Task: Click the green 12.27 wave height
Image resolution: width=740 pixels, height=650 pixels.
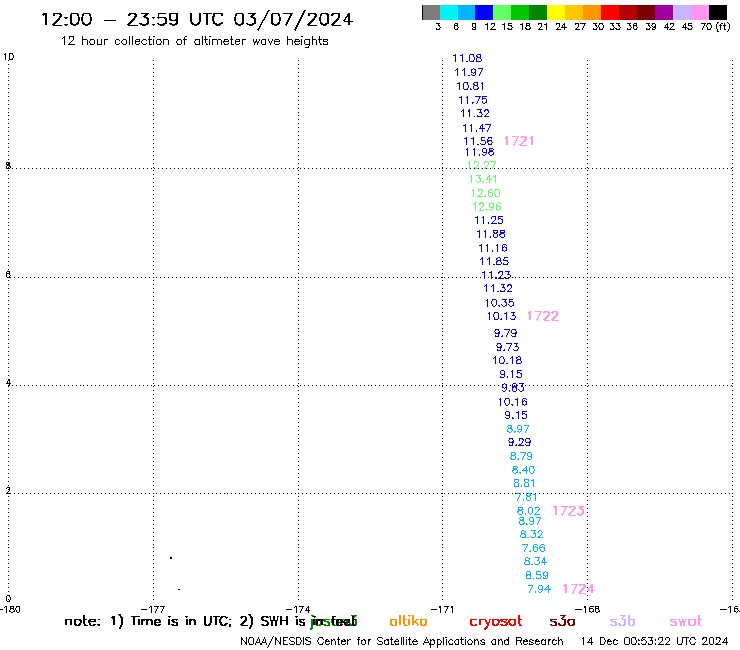Action: [x=481, y=165]
